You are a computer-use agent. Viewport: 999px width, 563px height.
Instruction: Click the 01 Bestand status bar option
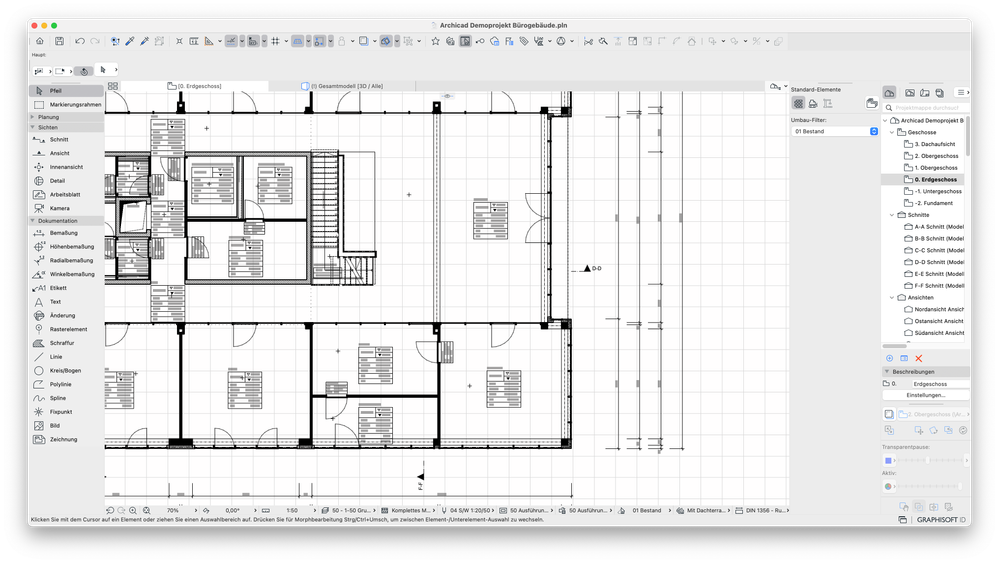647,510
